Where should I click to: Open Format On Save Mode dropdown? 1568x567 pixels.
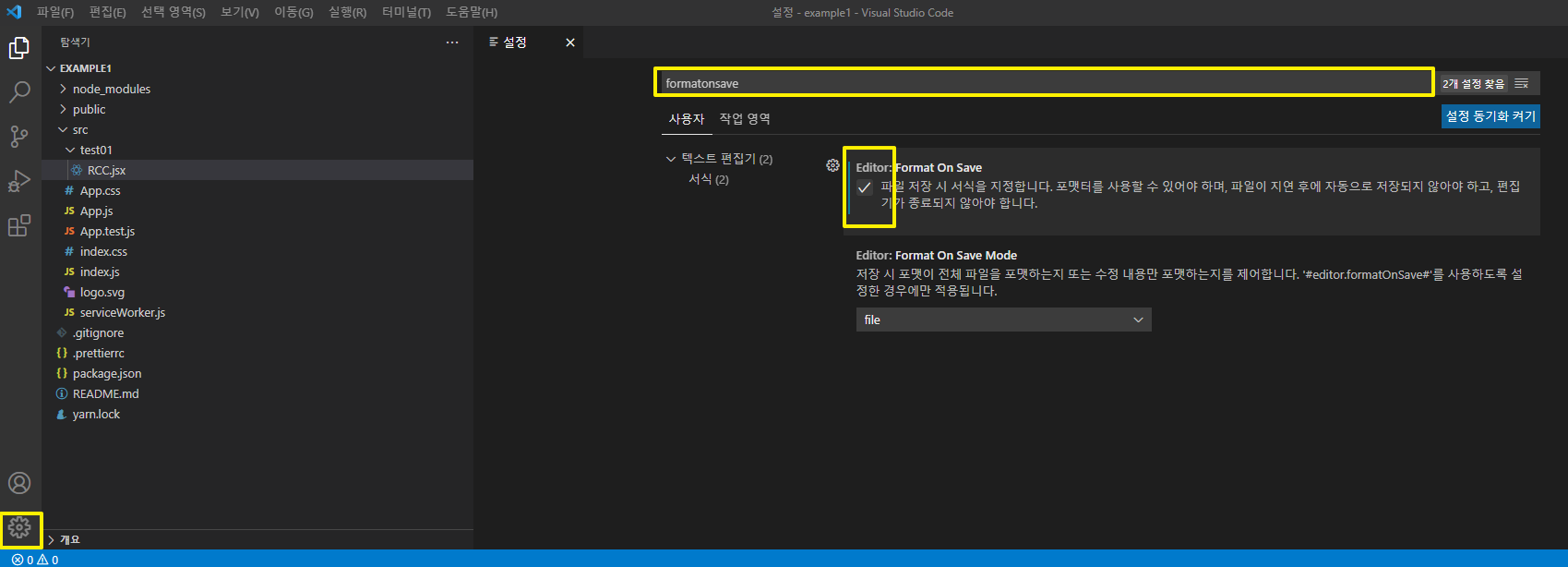(1003, 320)
